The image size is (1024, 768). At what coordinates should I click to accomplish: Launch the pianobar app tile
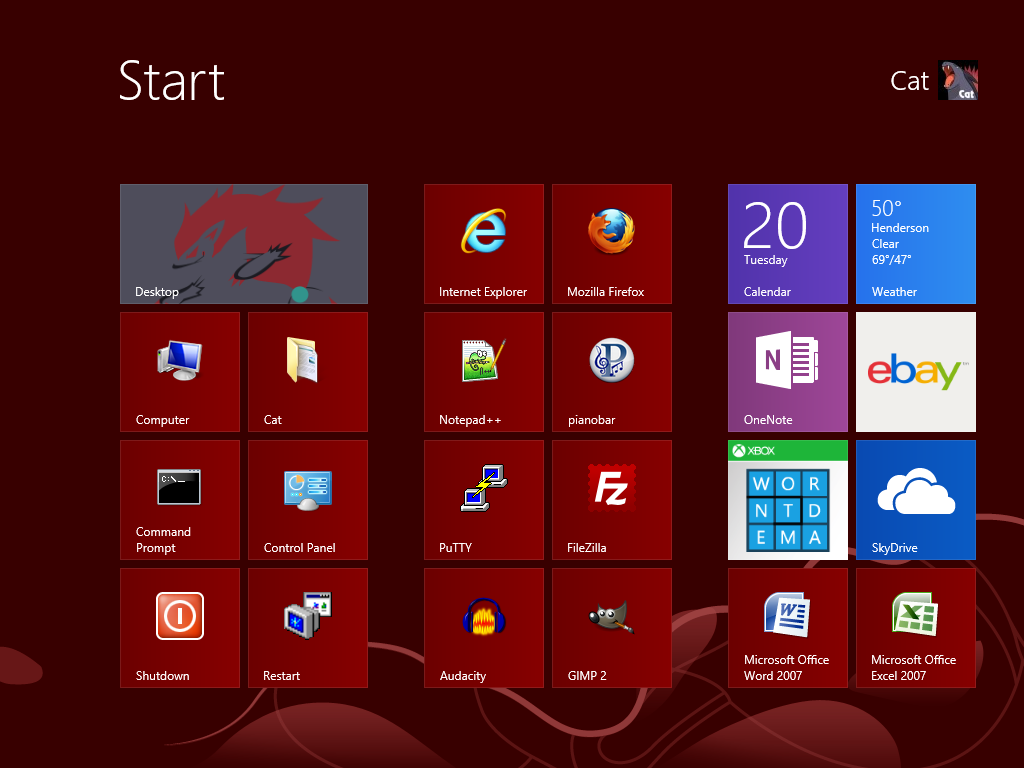(x=611, y=371)
